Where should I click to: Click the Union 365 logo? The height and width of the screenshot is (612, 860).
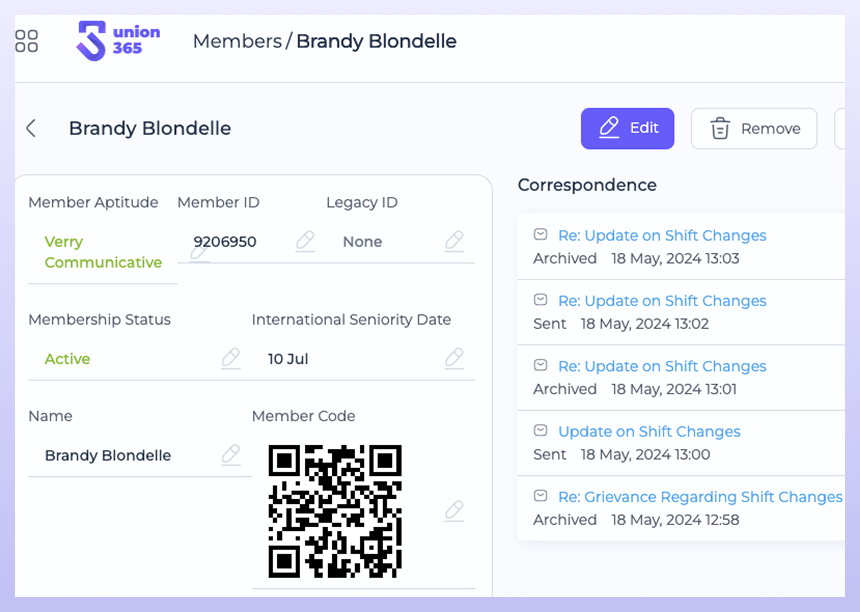coord(118,41)
